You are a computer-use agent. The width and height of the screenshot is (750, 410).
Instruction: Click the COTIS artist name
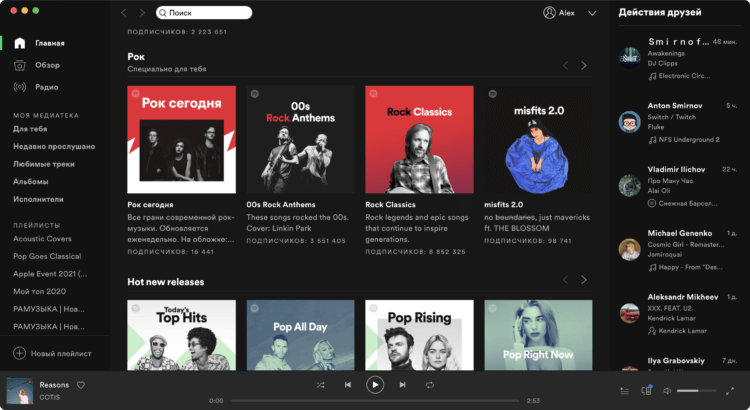[x=49, y=397]
